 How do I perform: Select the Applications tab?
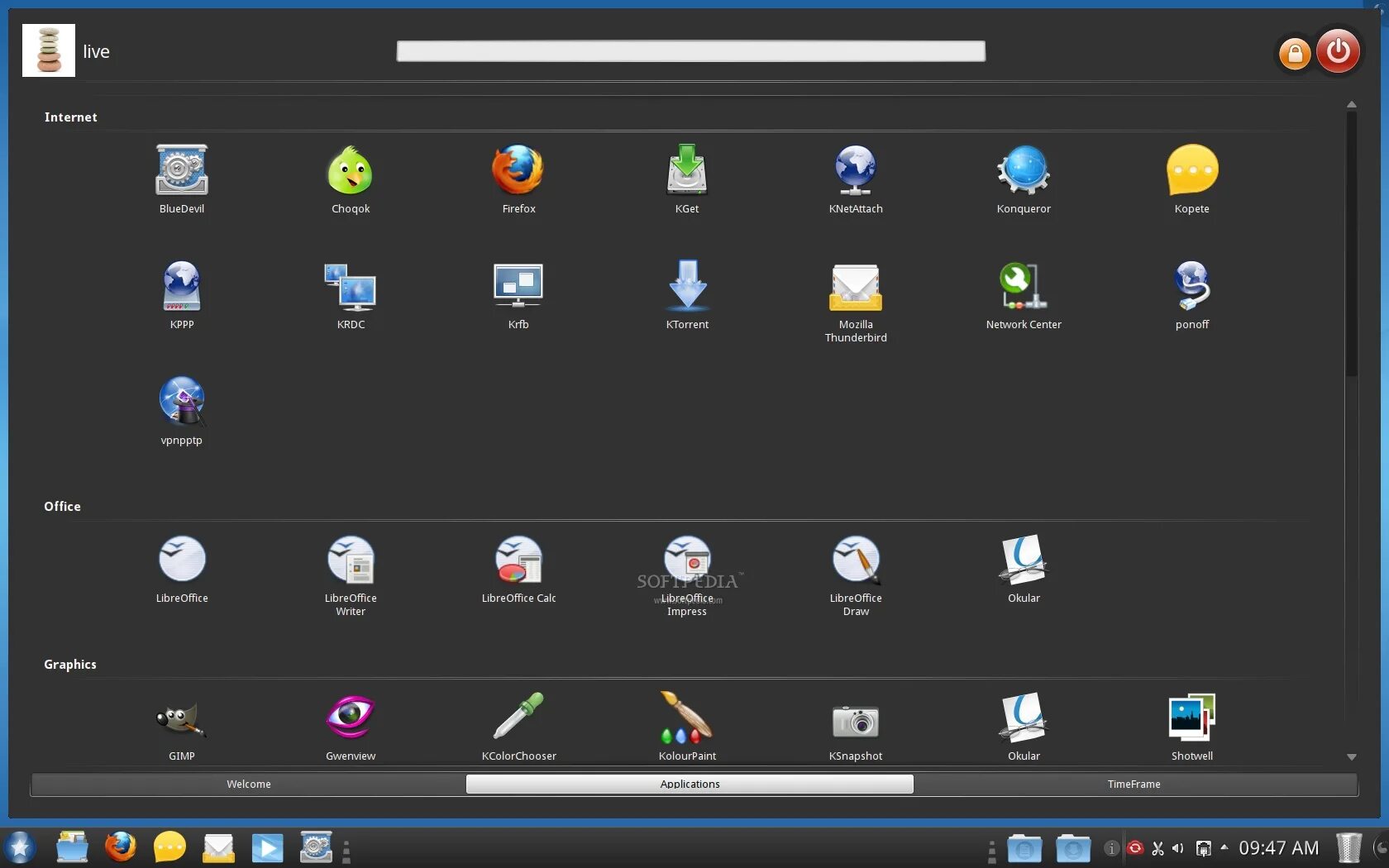pos(690,785)
